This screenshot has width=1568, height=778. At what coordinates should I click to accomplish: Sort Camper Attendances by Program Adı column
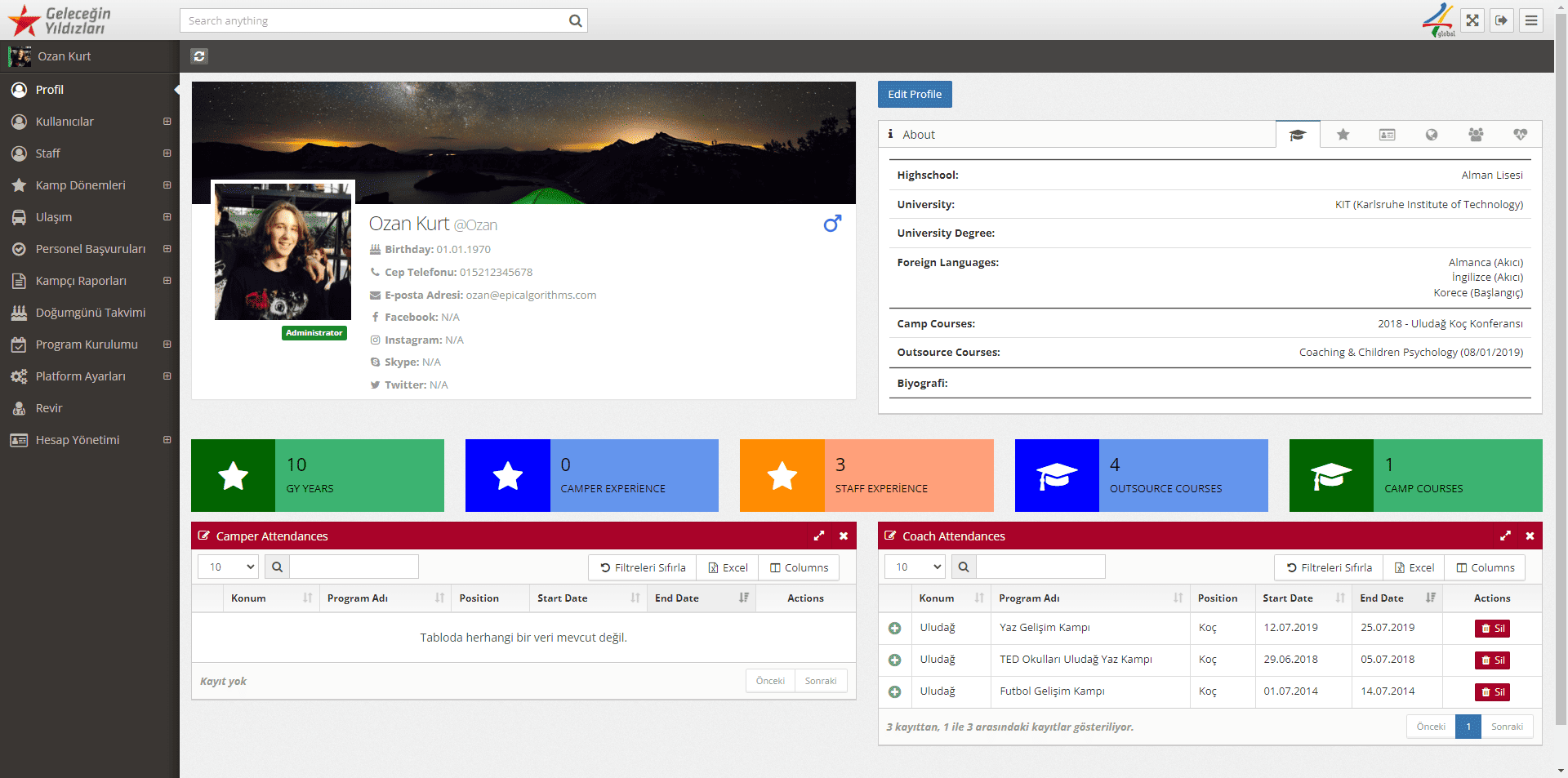(x=385, y=598)
